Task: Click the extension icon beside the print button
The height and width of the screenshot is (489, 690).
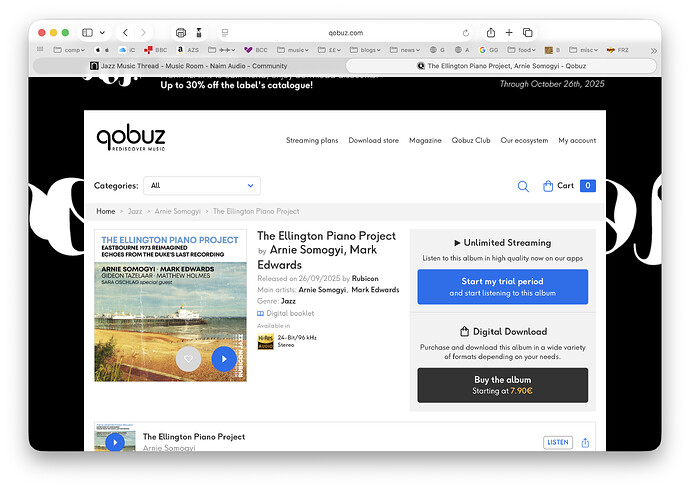Action: 199,33
